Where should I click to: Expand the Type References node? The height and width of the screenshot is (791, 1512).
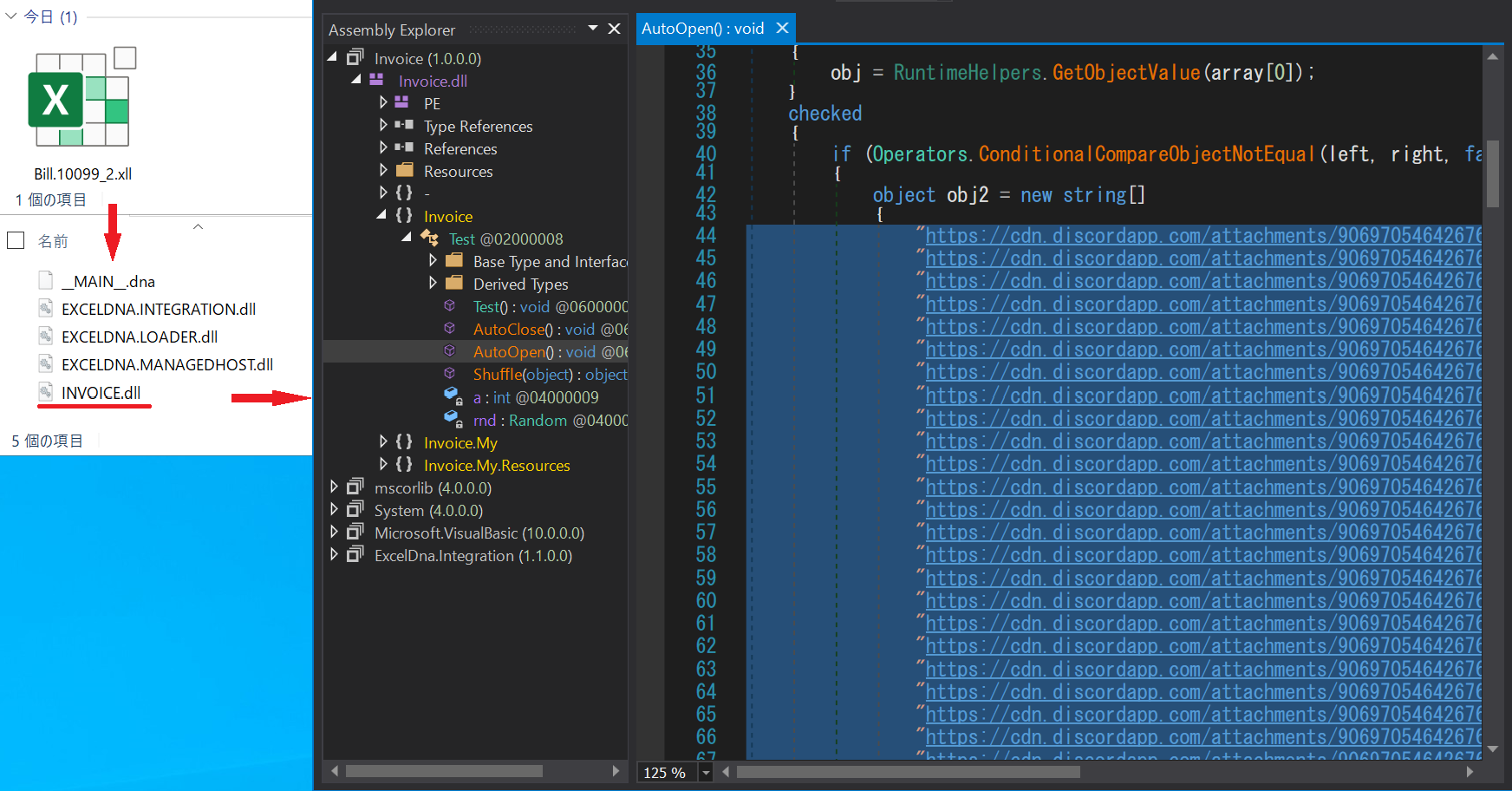[383, 125]
